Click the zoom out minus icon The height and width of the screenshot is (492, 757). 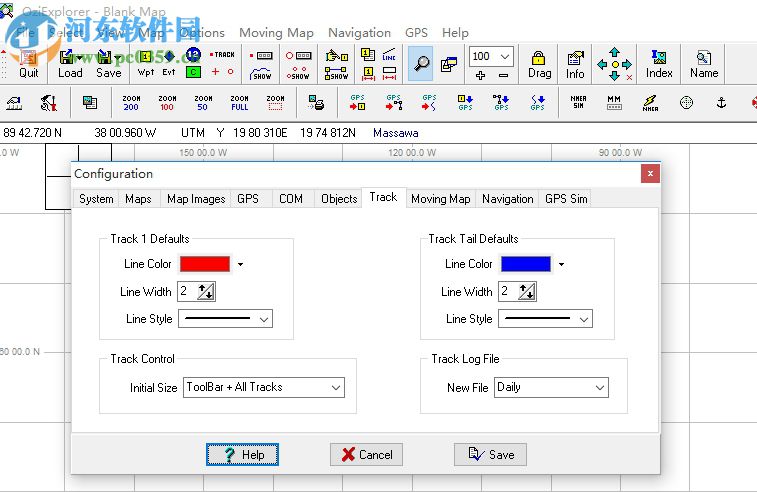point(504,75)
